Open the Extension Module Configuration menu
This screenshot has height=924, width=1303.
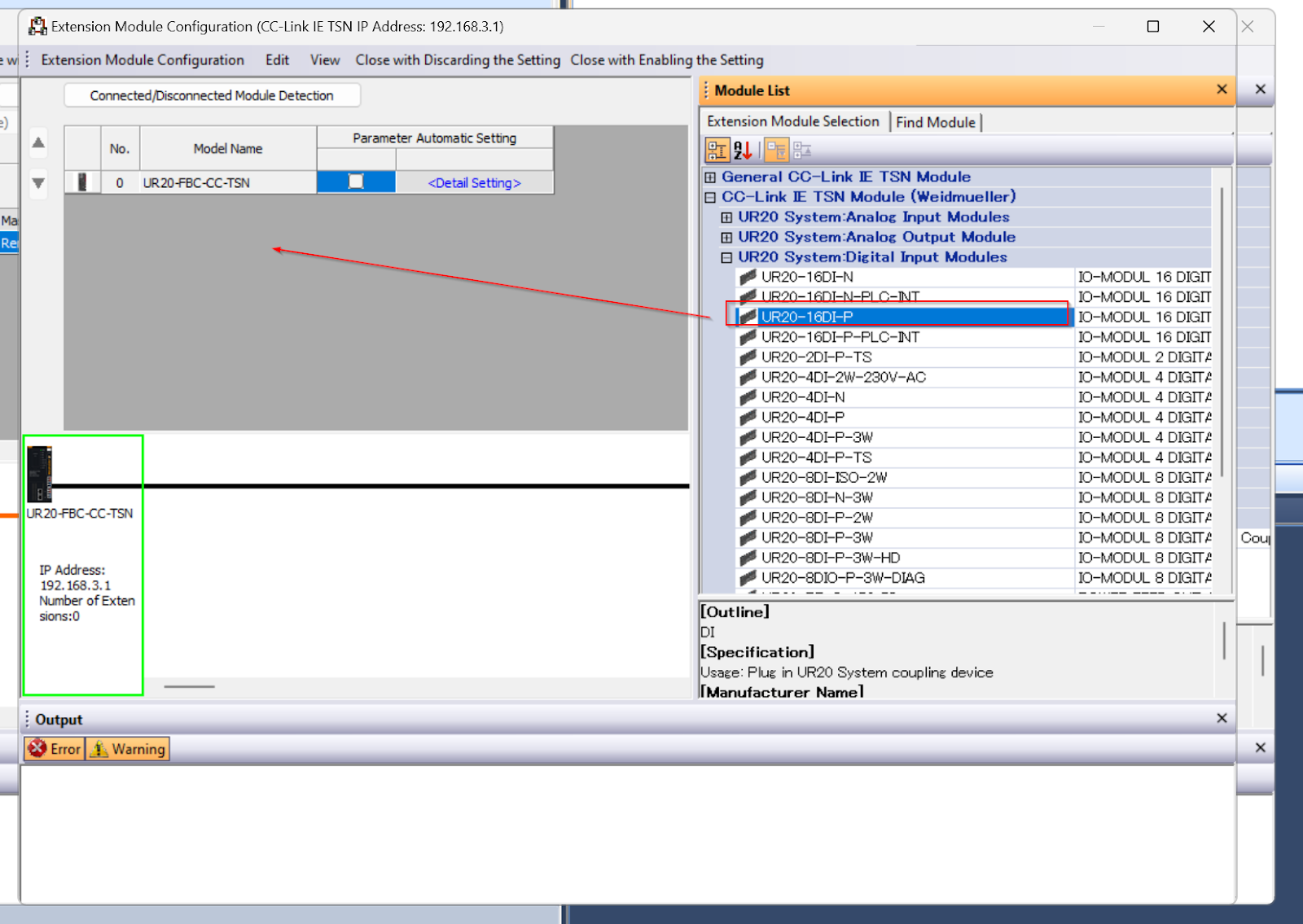143,60
